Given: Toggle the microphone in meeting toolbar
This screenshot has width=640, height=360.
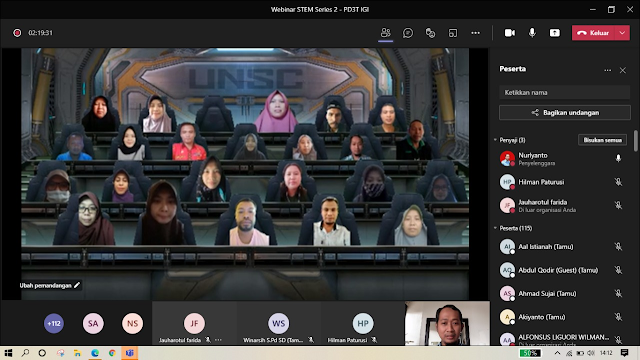Looking at the screenshot, I should coord(532,33).
